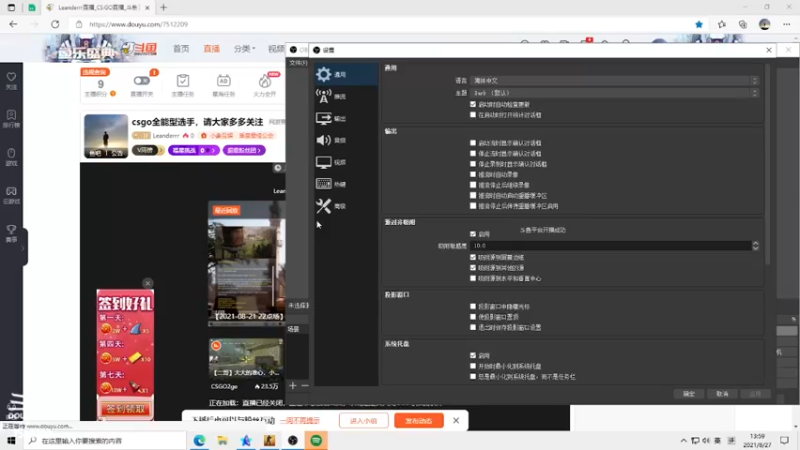Image resolution: width=800 pixels, height=450 pixels.
Task: Open File Explorer from the taskbar
Action: 222,440
